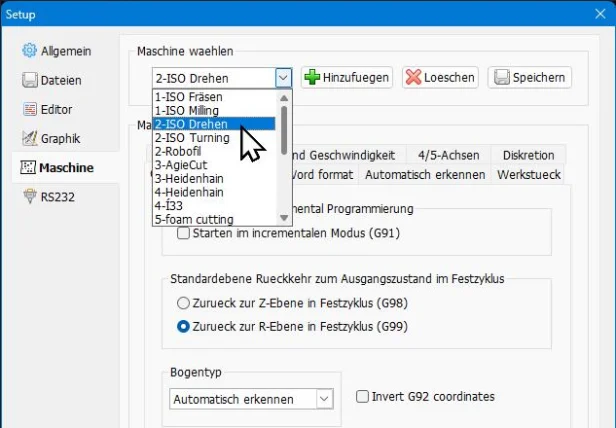Select Zurueck zur R-Ebene (G99) option
The image size is (616, 428).
pyautogui.click(x=183, y=326)
